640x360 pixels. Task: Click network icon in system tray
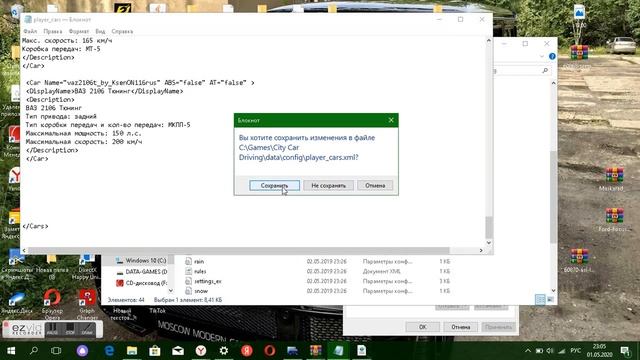tap(562, 351)
